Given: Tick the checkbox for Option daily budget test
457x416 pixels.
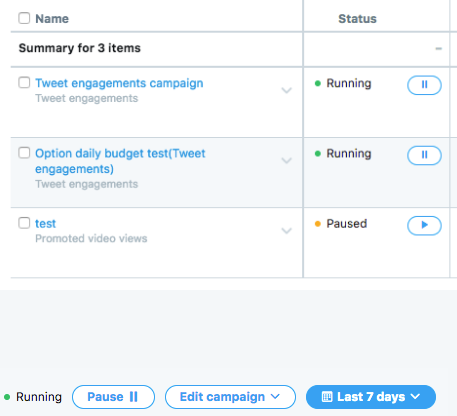Looking at the screenshot, I should tap(24, 153).
